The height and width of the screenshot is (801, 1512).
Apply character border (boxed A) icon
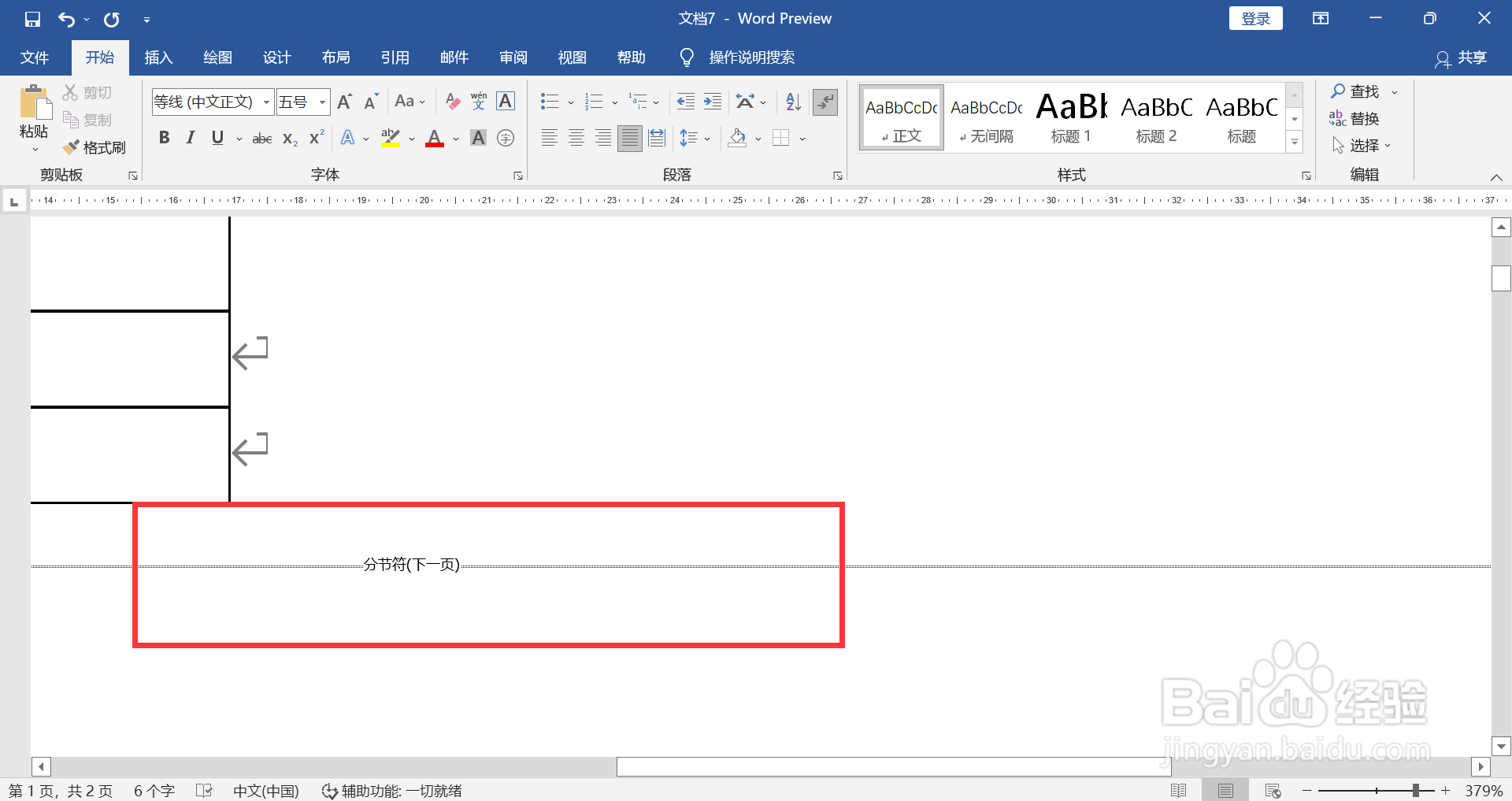coord(506,102)
